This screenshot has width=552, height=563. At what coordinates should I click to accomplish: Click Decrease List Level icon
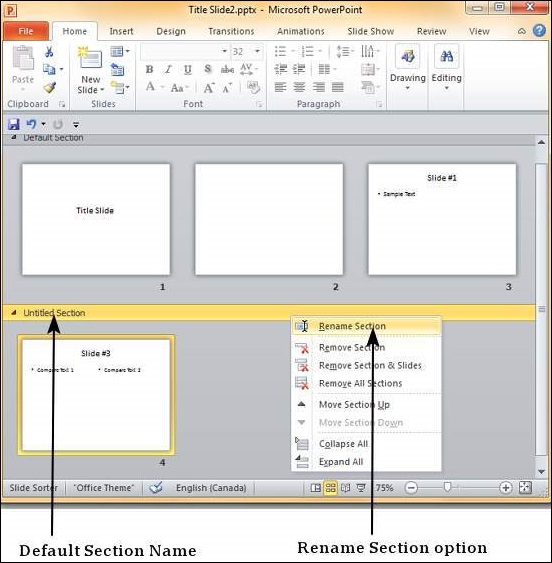click(x=280, y=69)
